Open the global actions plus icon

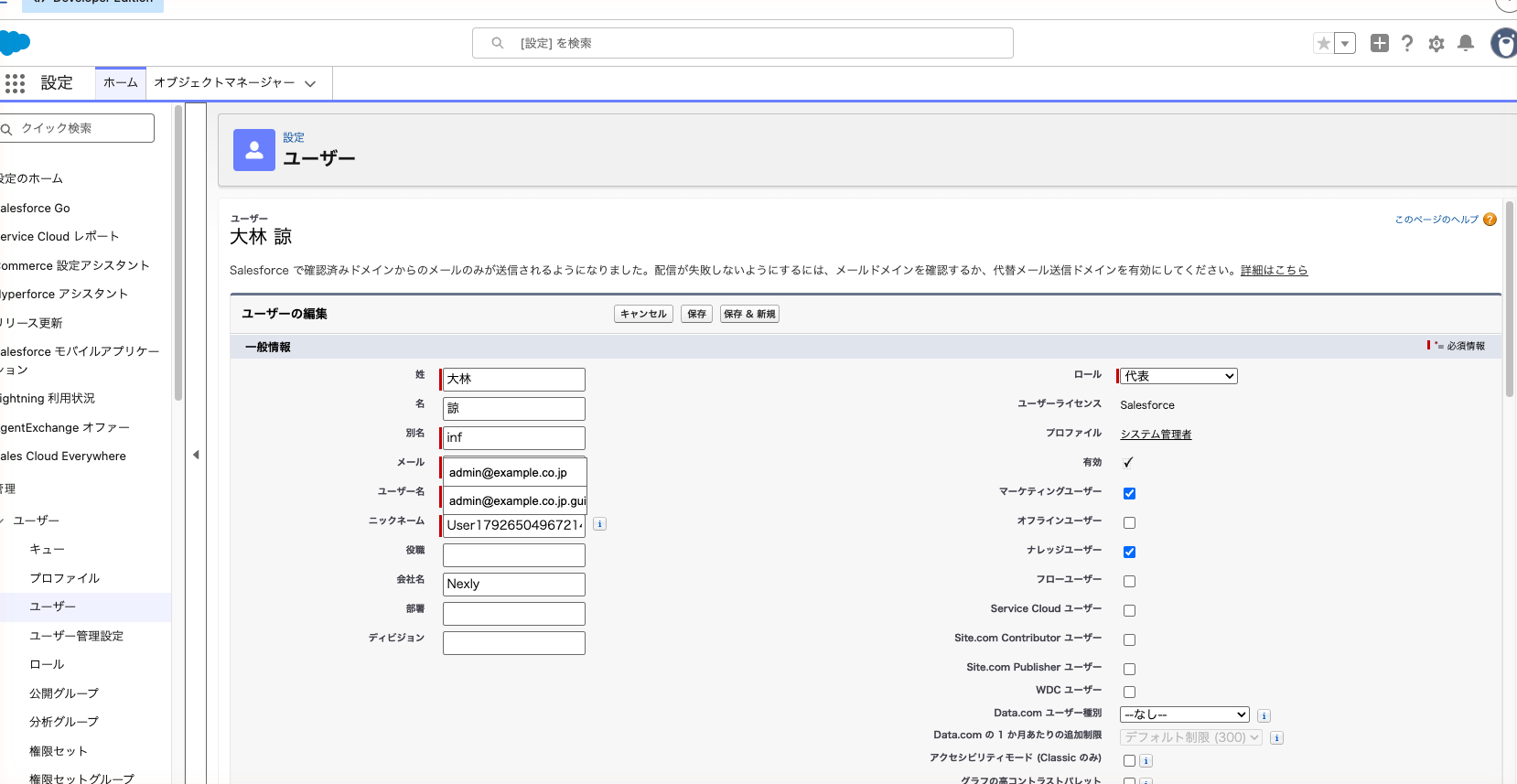click(1380, 43)
